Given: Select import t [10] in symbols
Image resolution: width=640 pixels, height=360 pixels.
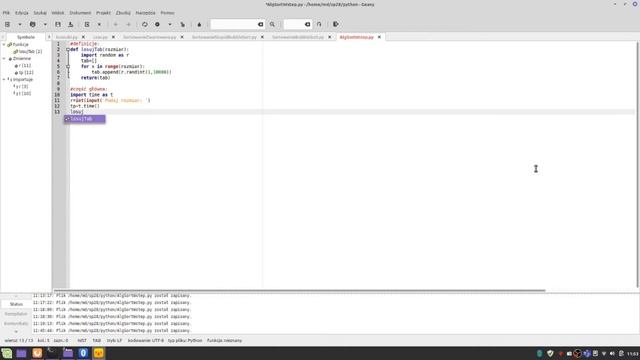Looking at the screenshot, I should click(x=22, y=93).
